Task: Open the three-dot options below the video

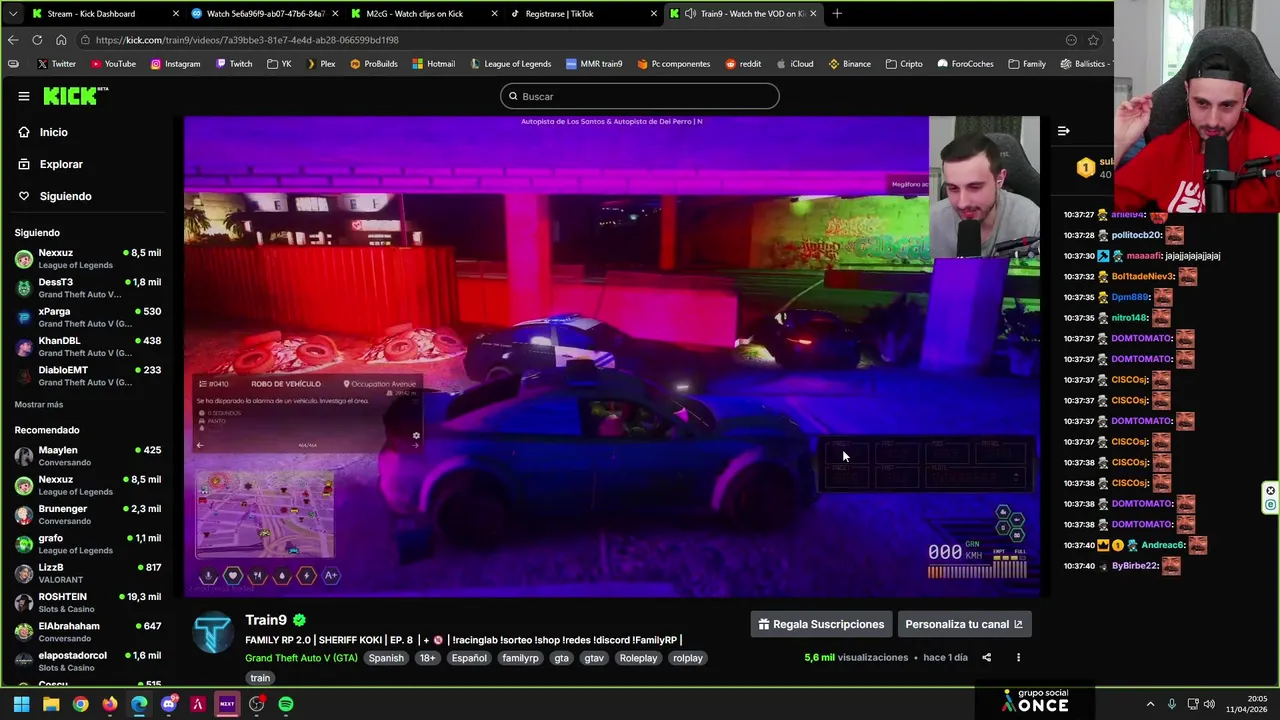Action: click(x=1018, y=657)
